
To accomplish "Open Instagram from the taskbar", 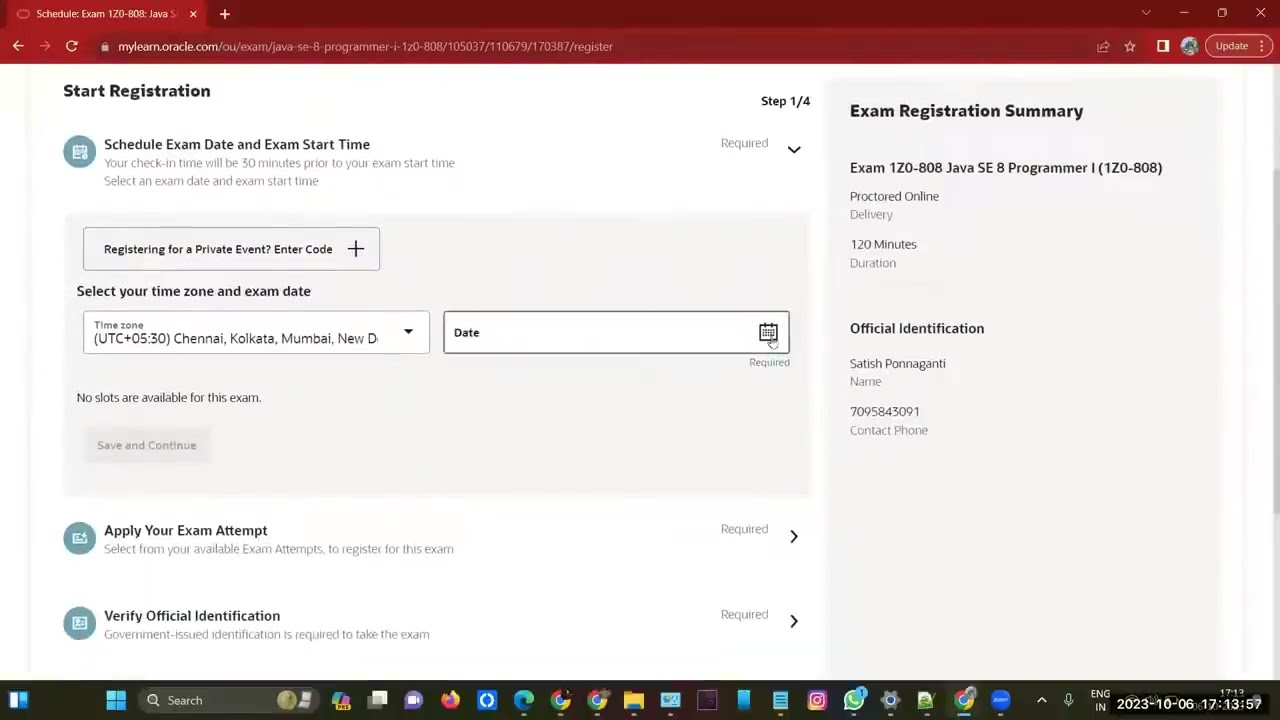I will 817,700.
